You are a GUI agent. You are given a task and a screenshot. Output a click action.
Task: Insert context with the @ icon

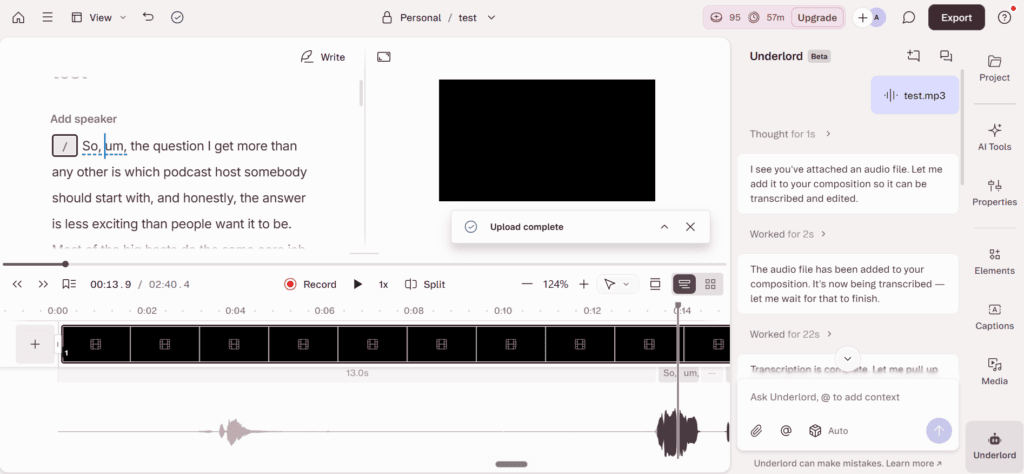coord(786,430)
